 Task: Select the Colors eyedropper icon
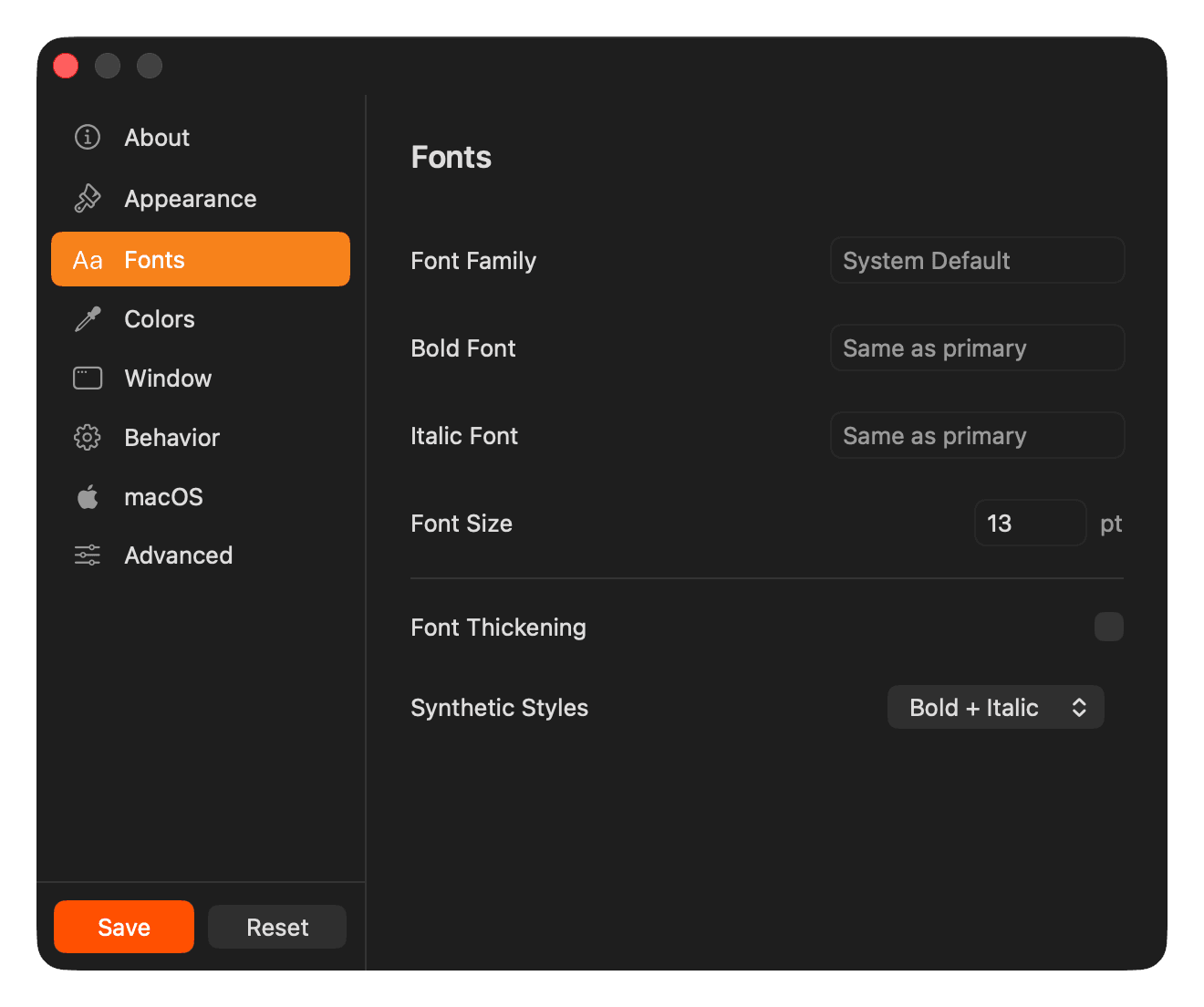click(87, 319)
